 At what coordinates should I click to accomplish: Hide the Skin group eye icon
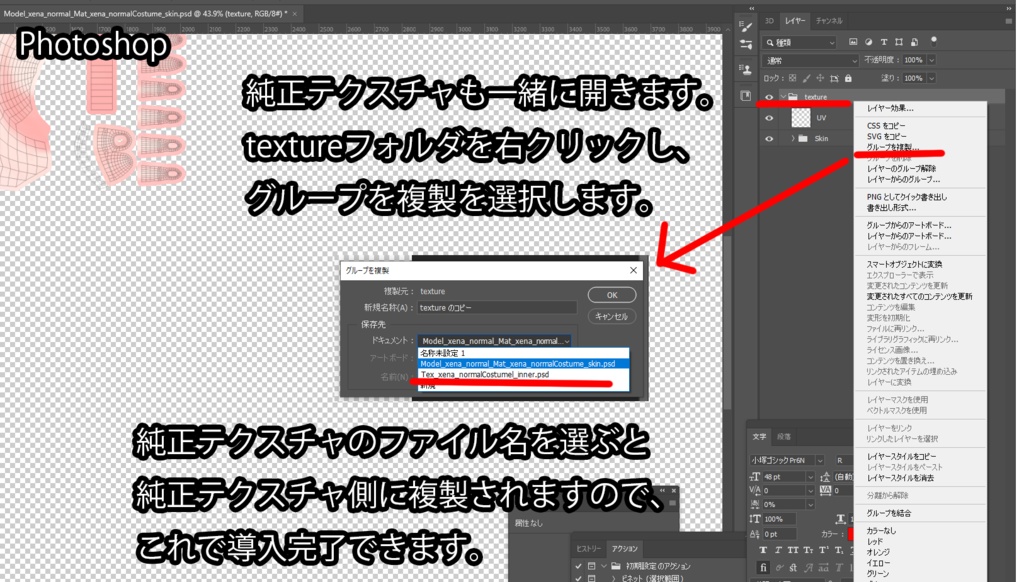(x=769, y=138)
